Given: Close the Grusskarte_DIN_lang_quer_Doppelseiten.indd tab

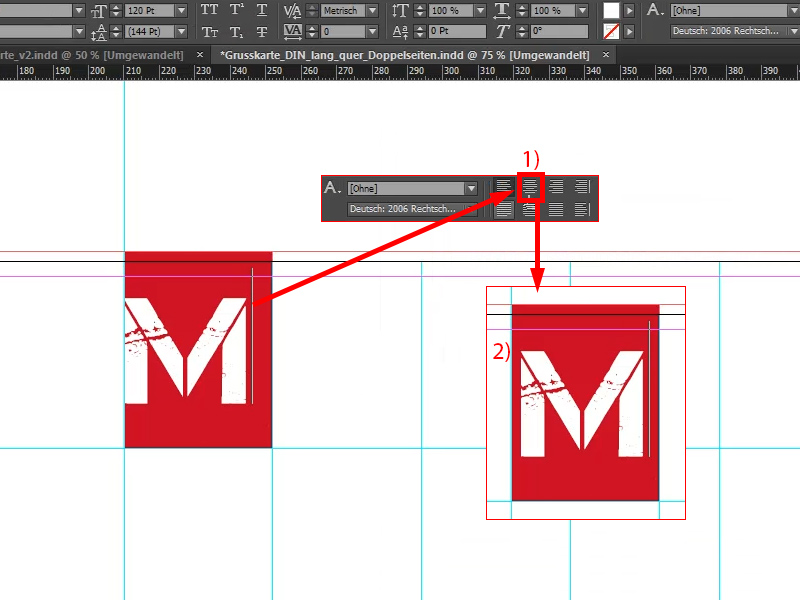Looking at the screenshot, I should tap(606, 55).
